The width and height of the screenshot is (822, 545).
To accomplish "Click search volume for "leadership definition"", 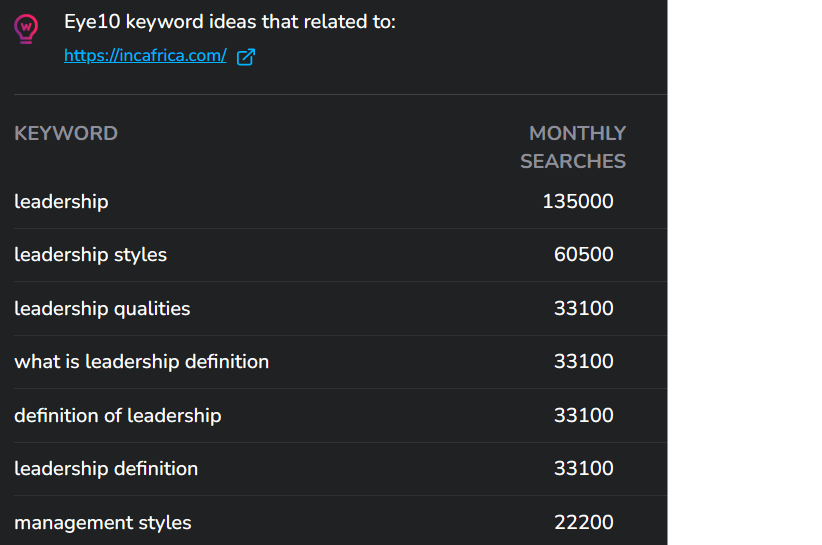I will [584, 469].
